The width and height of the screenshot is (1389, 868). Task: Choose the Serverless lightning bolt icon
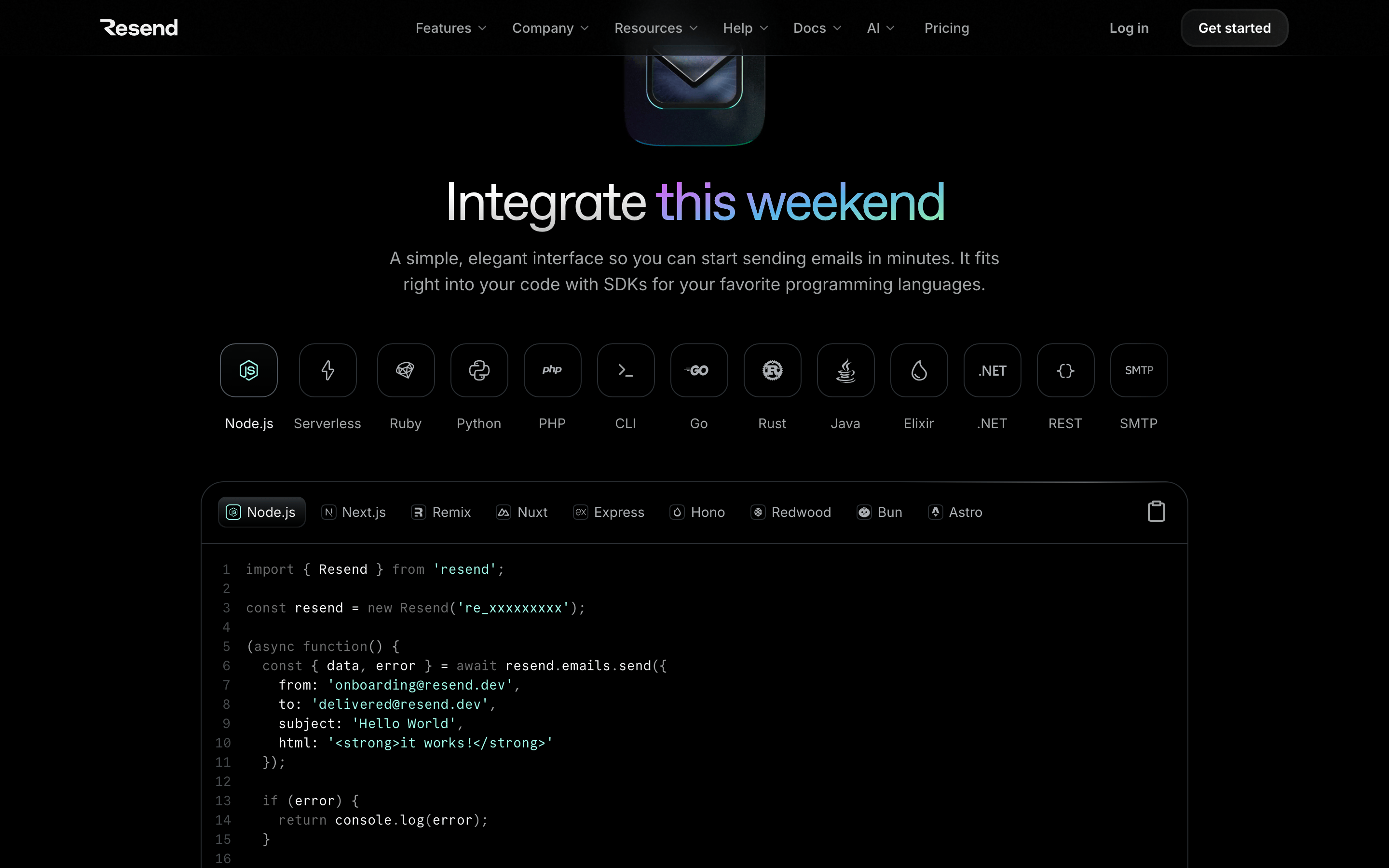coord(328,370)
